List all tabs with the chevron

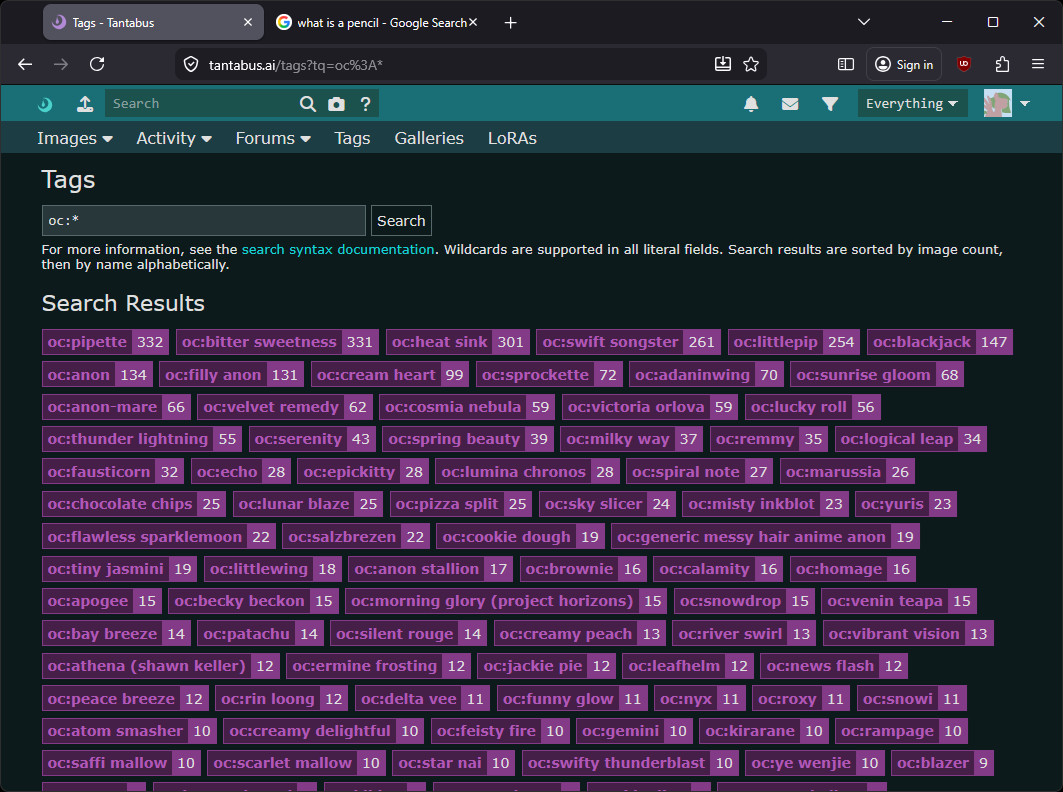863,22
